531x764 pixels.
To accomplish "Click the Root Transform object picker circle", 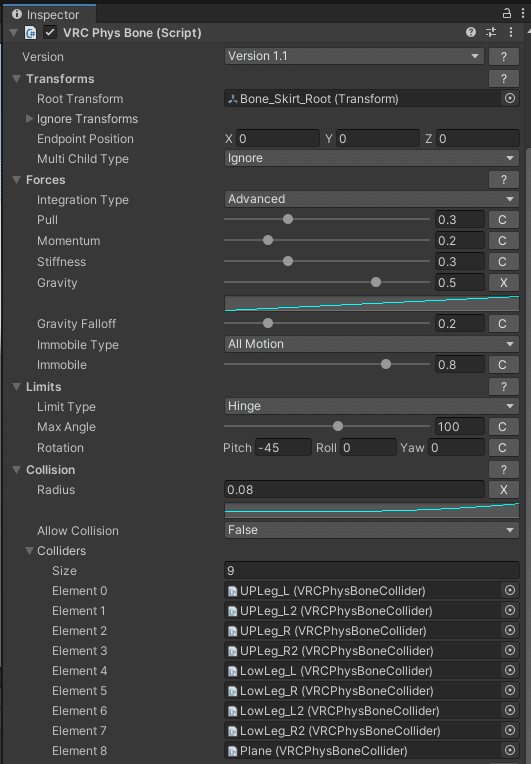I will click(510, 98).
